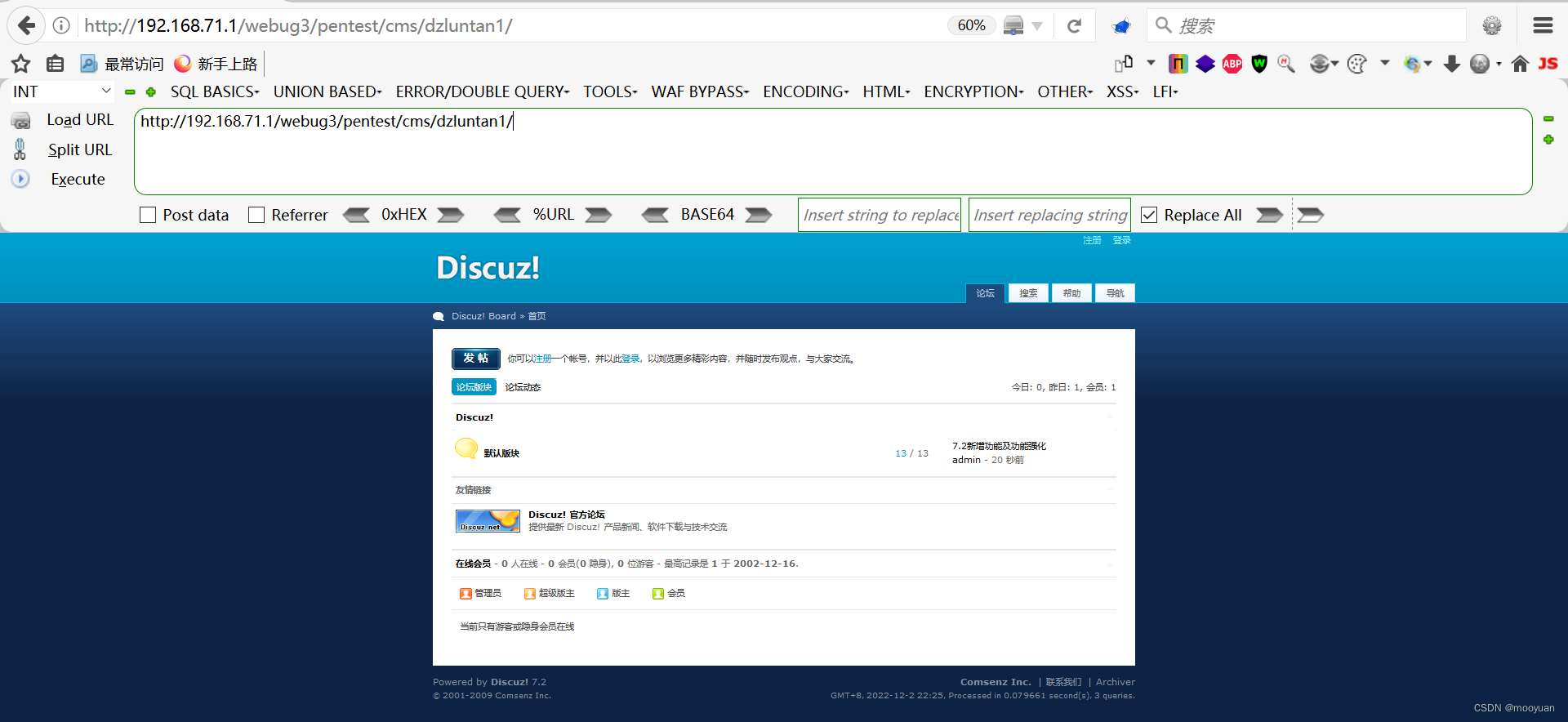Click Insert string to replace field

(880, 215)
